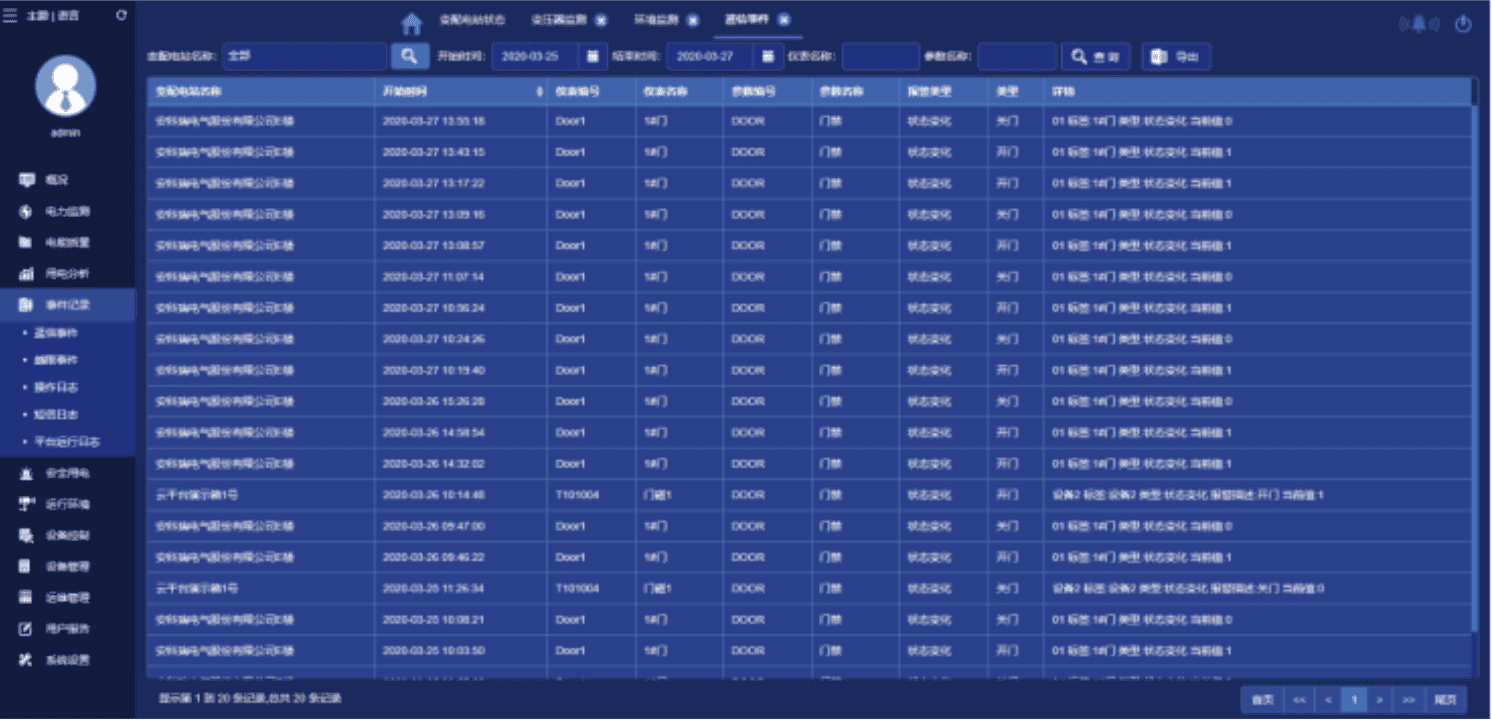Click the admin user avatar

pyautogui.click(x=66, y=86)
